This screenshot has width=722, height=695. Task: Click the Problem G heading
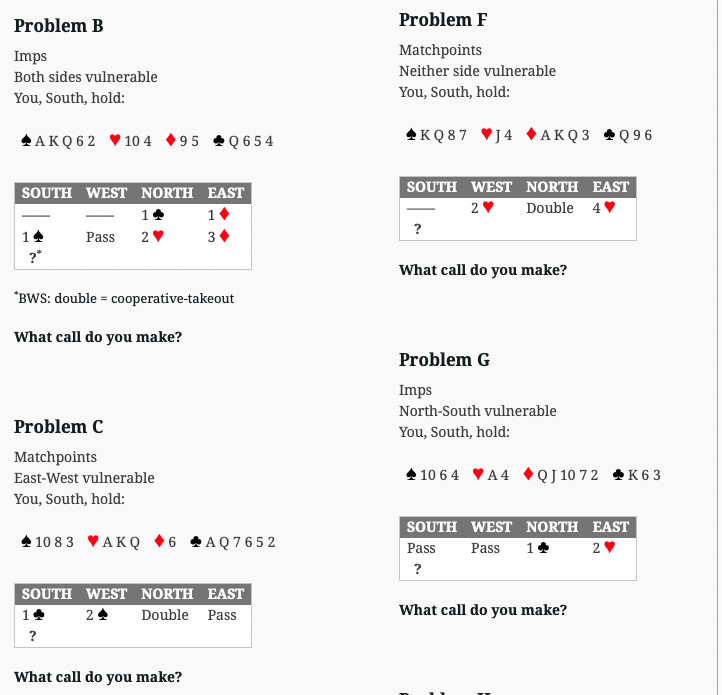coord(444,360)
